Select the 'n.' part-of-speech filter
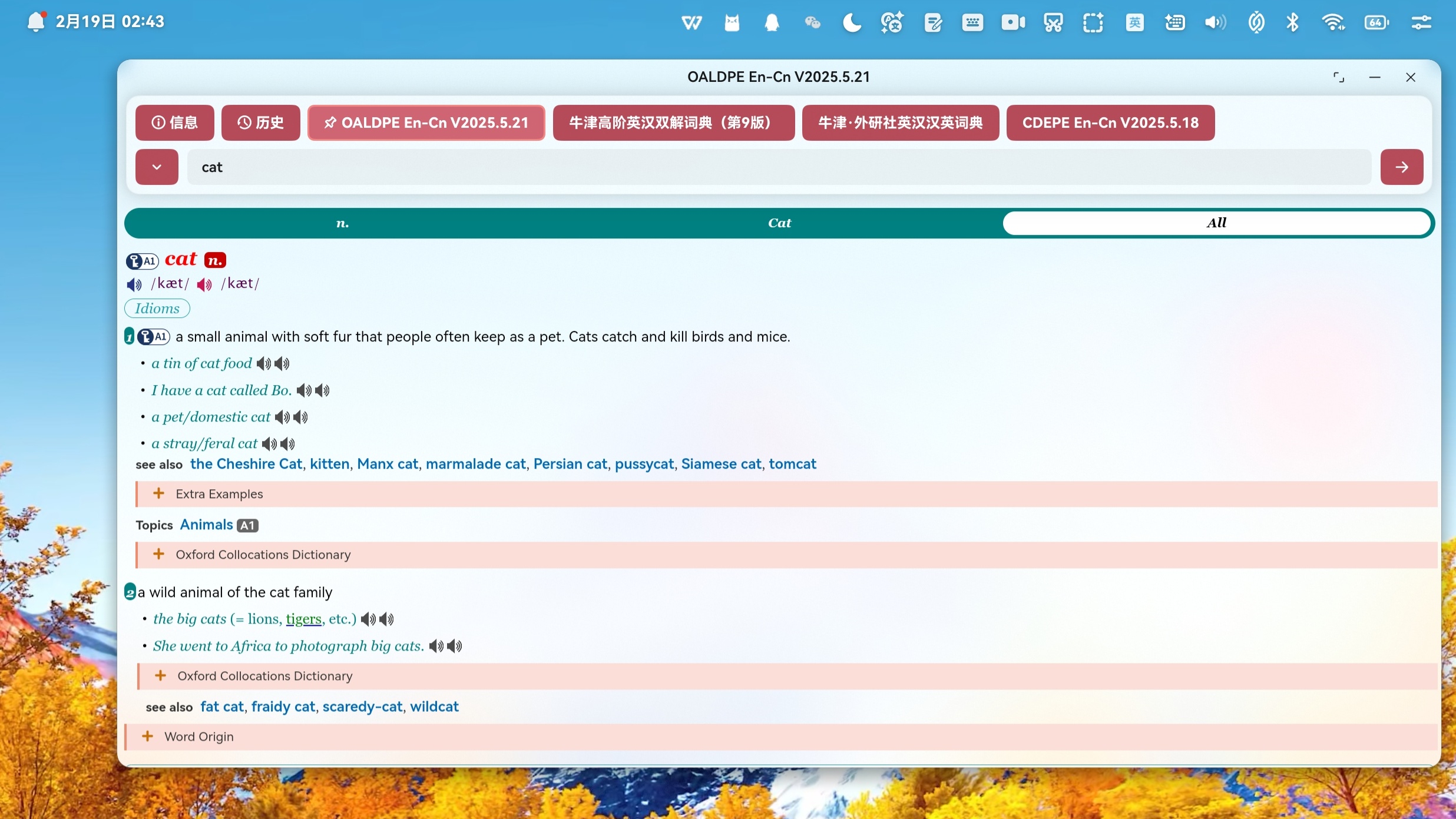Viewport: 1456px width, 819px height. tap(342, 223)
